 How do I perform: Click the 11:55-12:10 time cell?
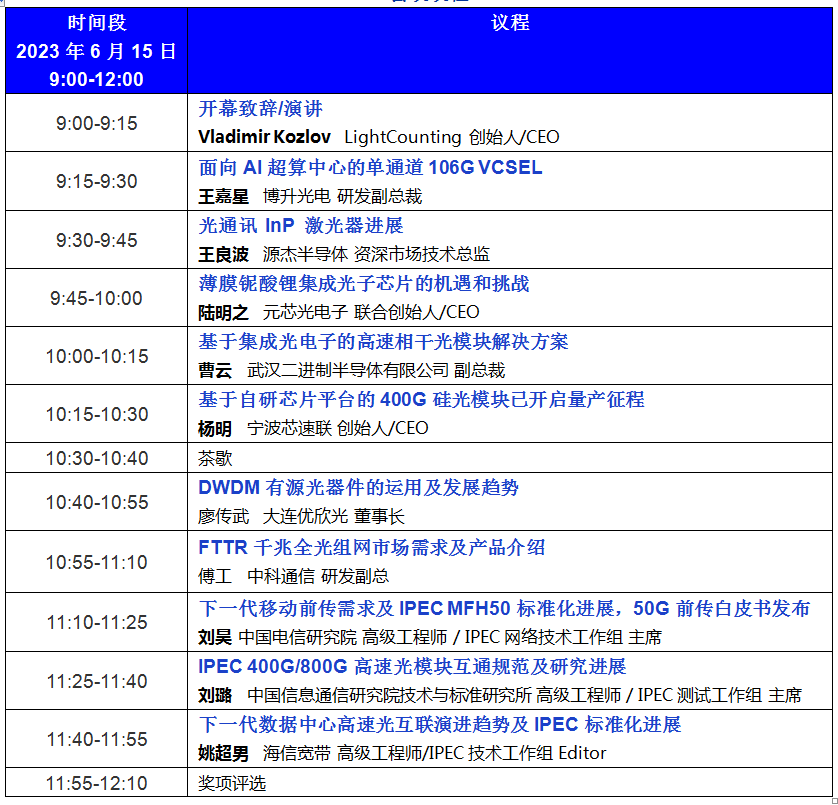point(96,783)
